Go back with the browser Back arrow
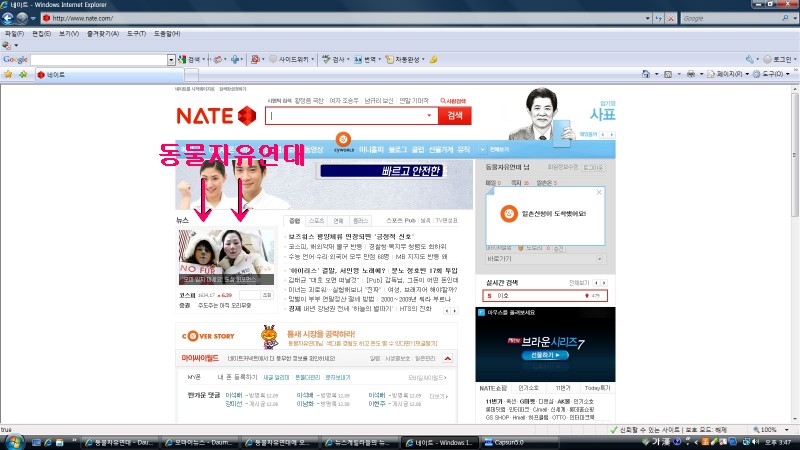 tap(8, 18)
